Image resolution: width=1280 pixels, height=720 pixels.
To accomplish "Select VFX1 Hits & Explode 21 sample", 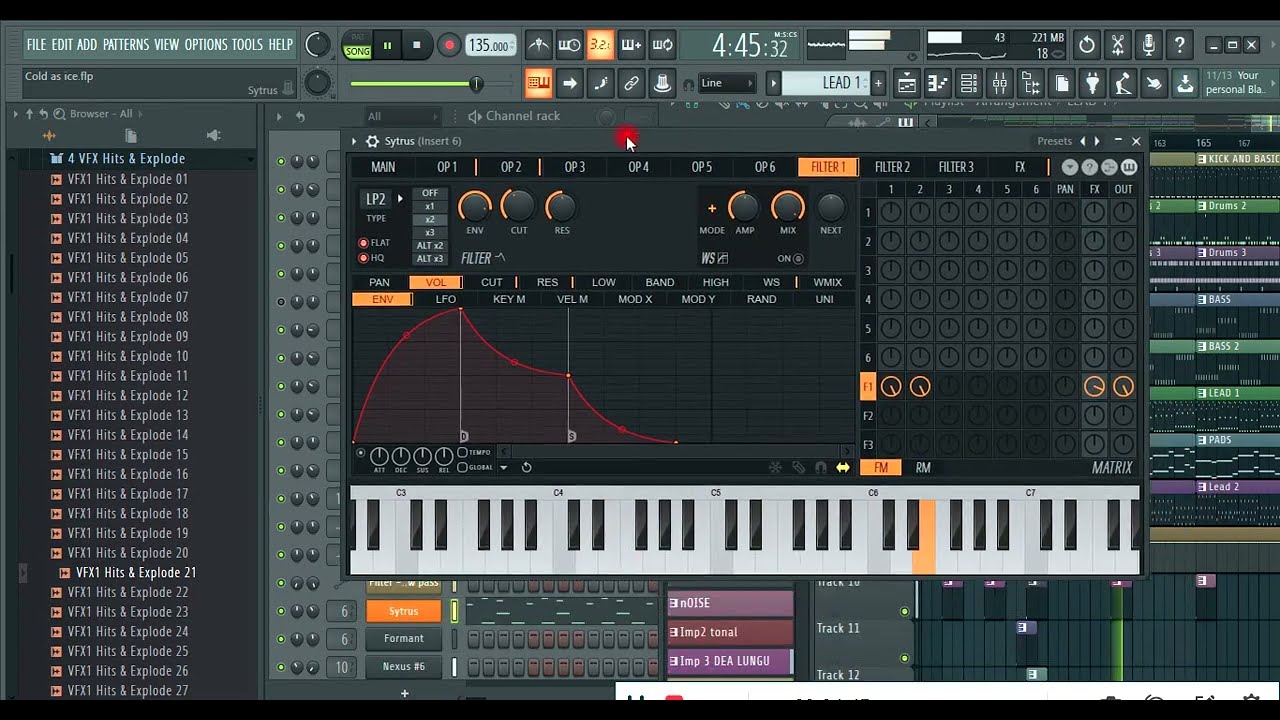I will point(136,573).
